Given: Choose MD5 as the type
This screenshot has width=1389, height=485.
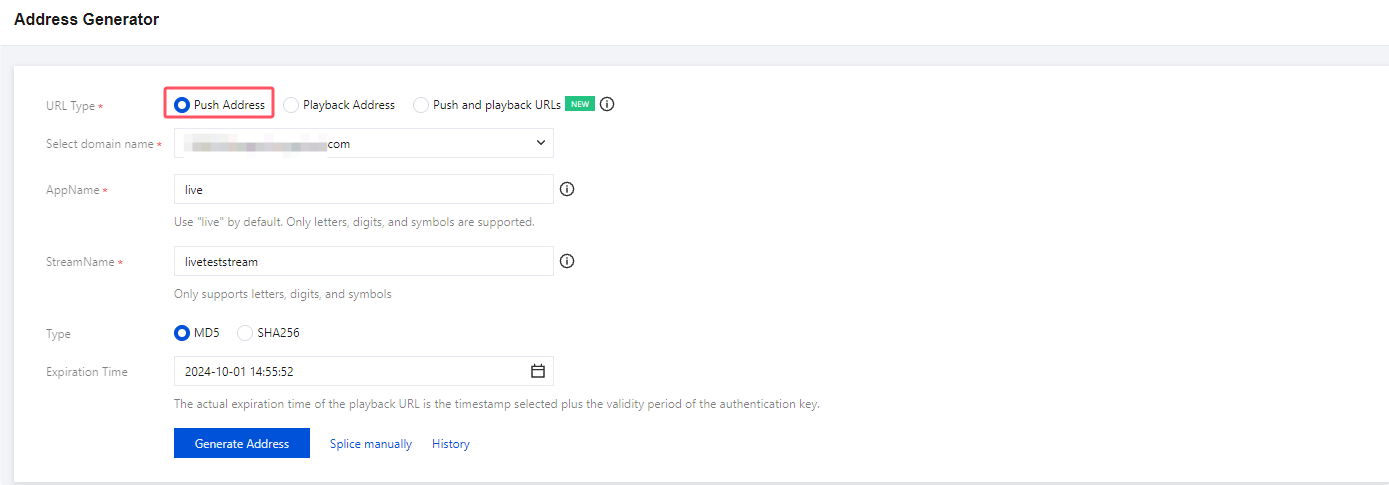Looking at the screenshot, I should (182, 333).
